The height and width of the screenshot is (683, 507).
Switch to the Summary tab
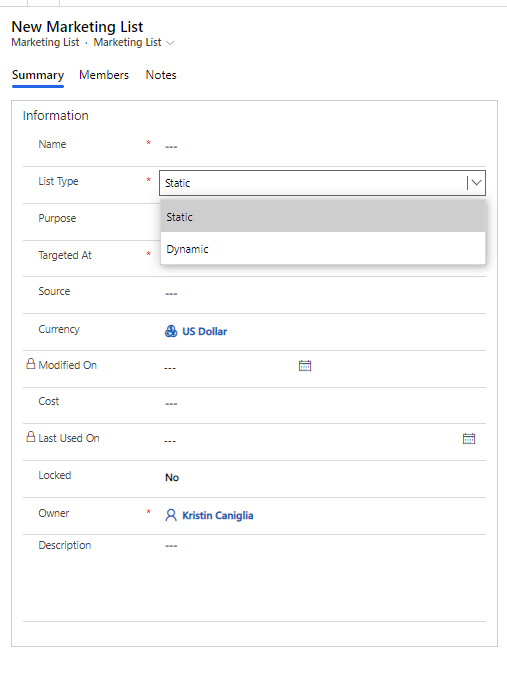(38, 75)
